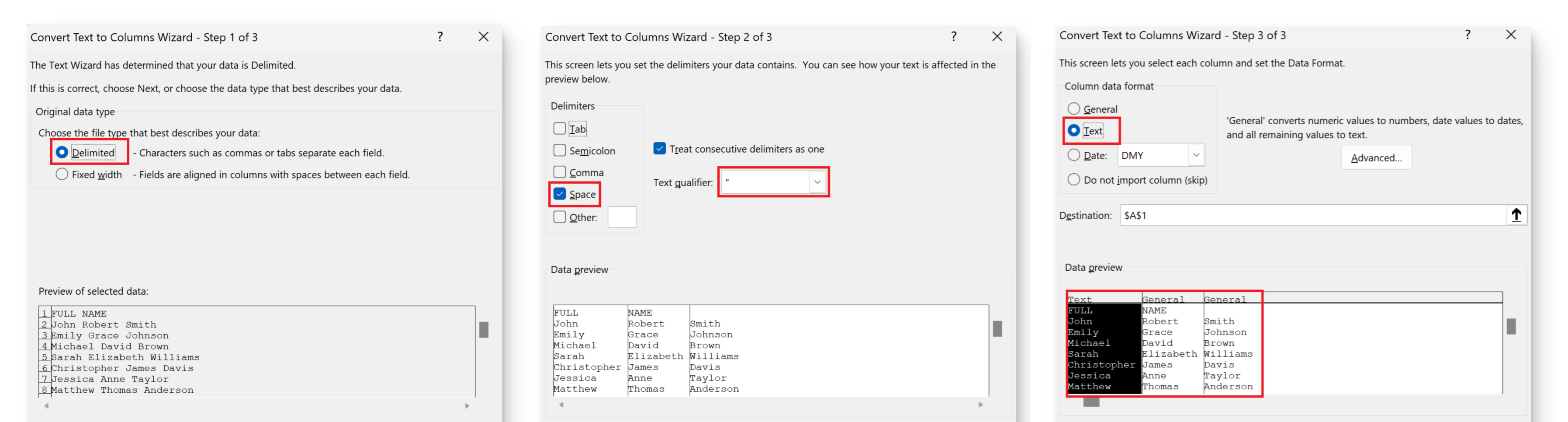Click the collapse range arrow beside Destination
The height and width of the screenshot is (422, 1568).
(1516, 214)
